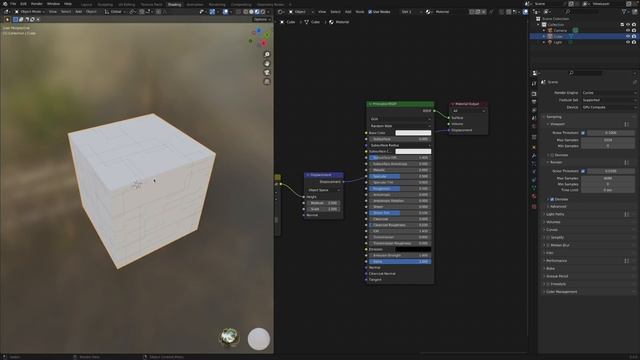
Task: Open the Edit menu
Action: (x=23, y=4)
